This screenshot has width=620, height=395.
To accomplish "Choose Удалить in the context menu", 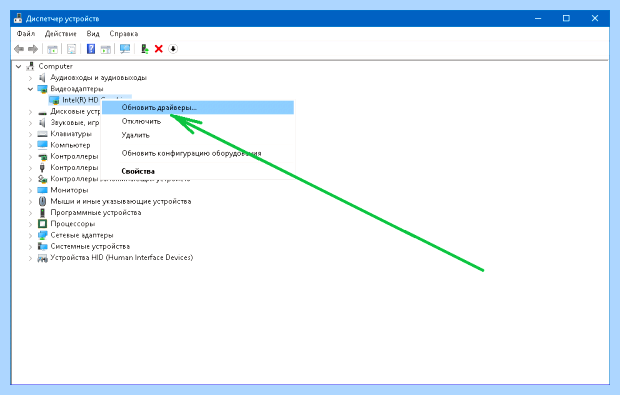I will click(x=198, y=135).
